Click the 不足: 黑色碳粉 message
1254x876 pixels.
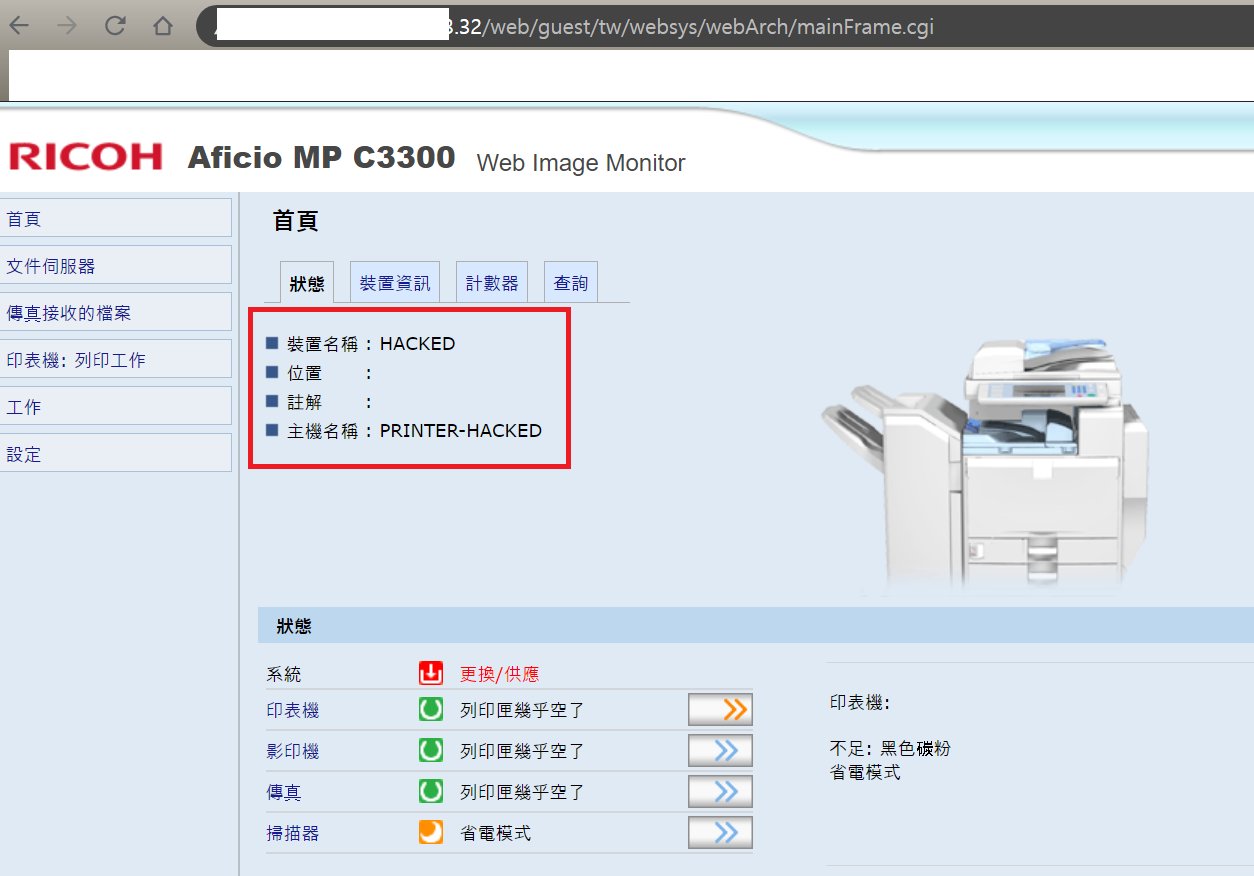click(x=890, y=748)
